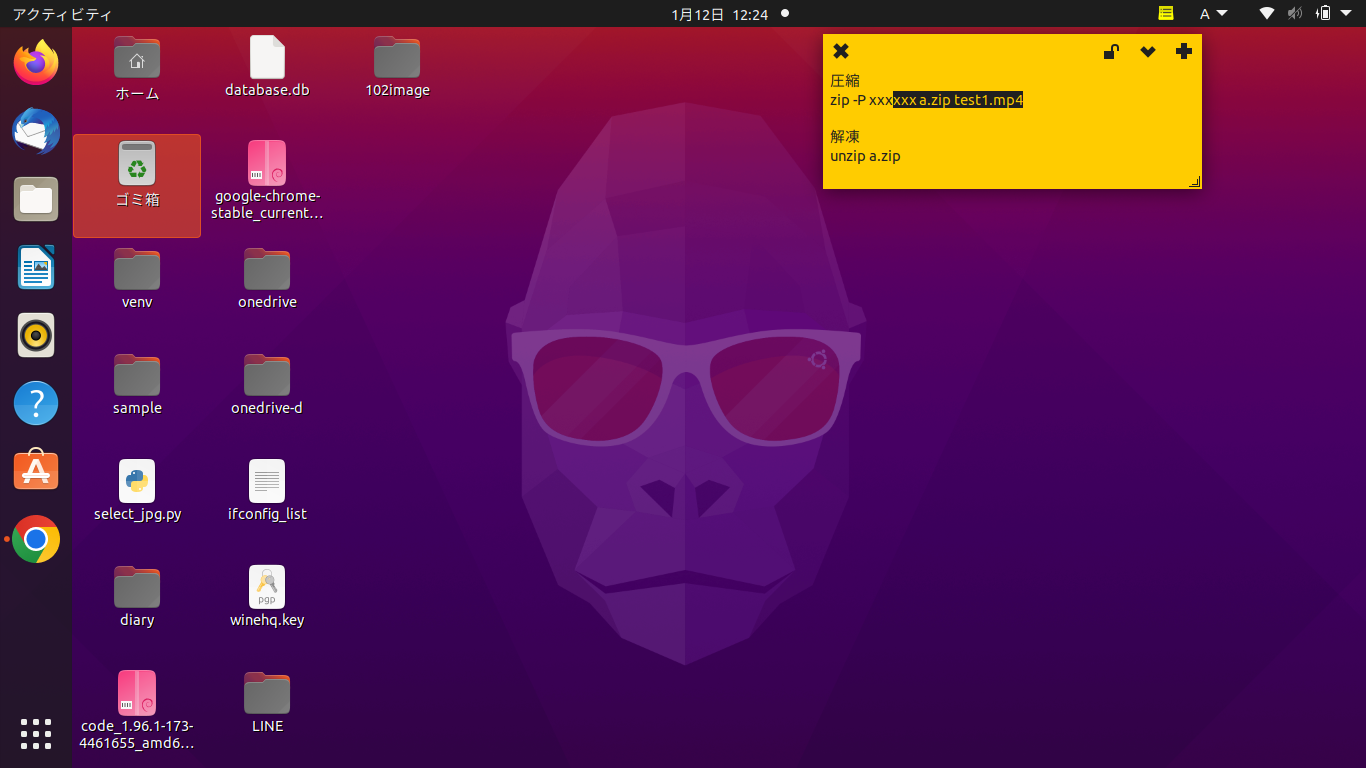This screenshot has width=1366, height=768.
Task: Open the Files manager in the dock
Action: click(x=36, y=199)
